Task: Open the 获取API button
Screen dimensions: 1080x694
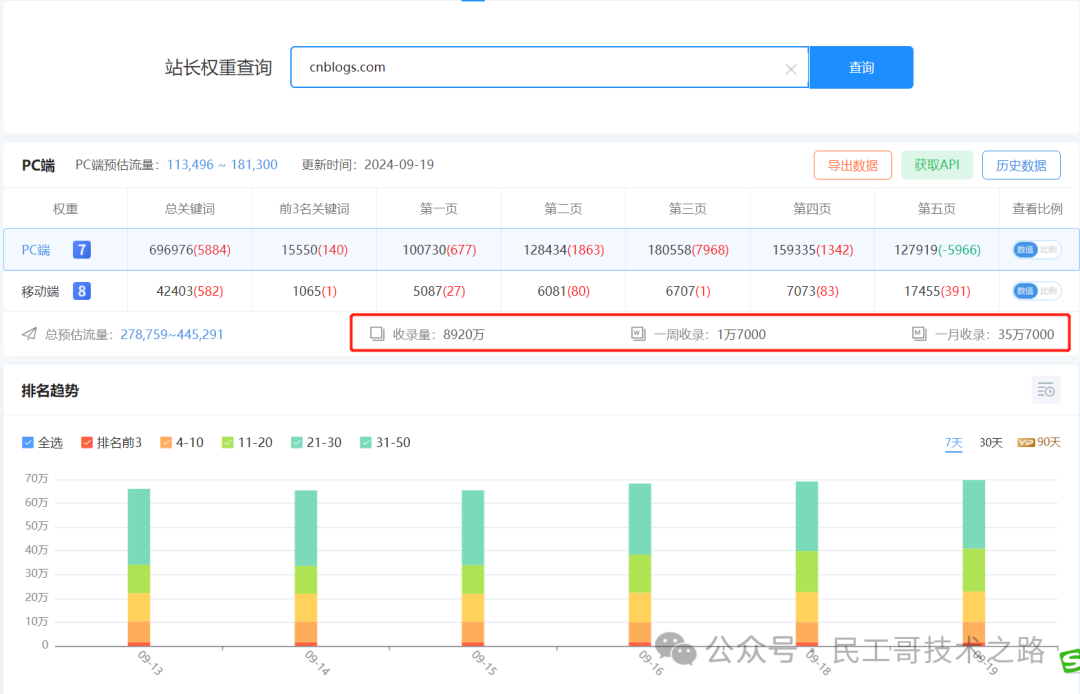Action: point(937,165)
